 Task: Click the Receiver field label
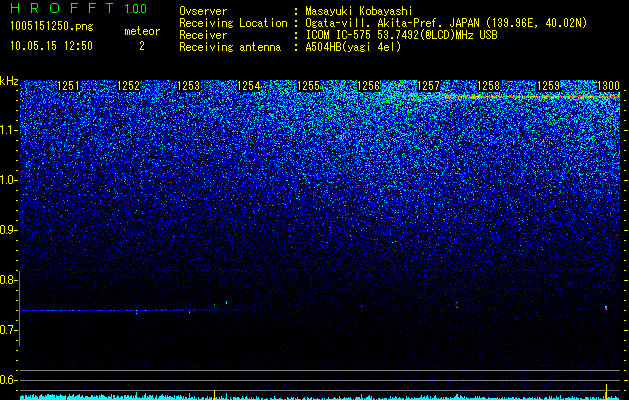[x=203, y=35]
